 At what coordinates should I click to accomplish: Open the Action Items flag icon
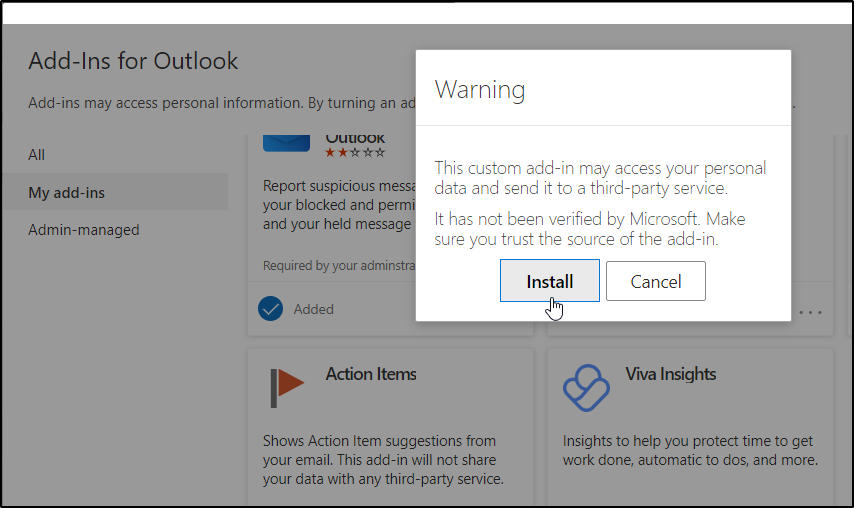286,388
